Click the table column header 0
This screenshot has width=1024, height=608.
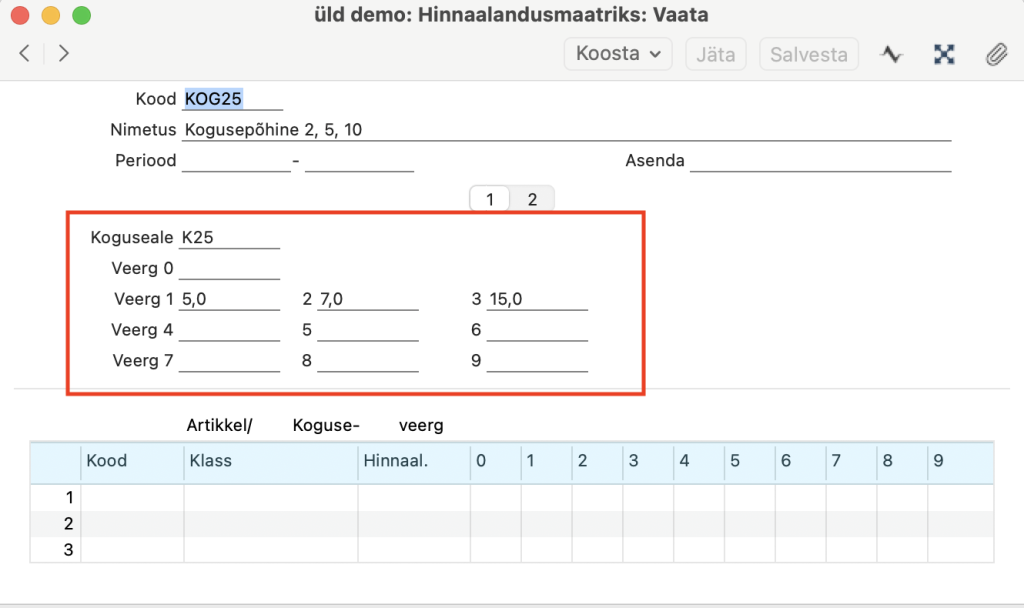tap(496, 461)
